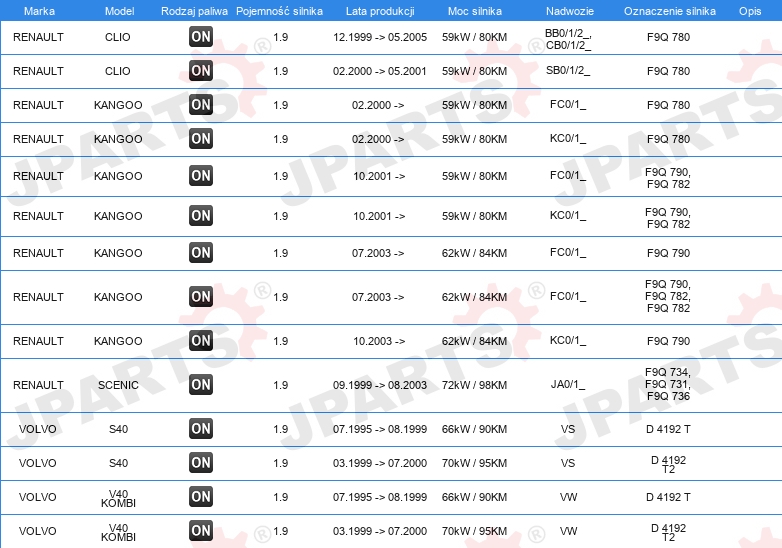Select VW body in V40 Kombi 66kW row
Image resolution: width=782 pixels, height=548 pixels.
click(568, 497)
